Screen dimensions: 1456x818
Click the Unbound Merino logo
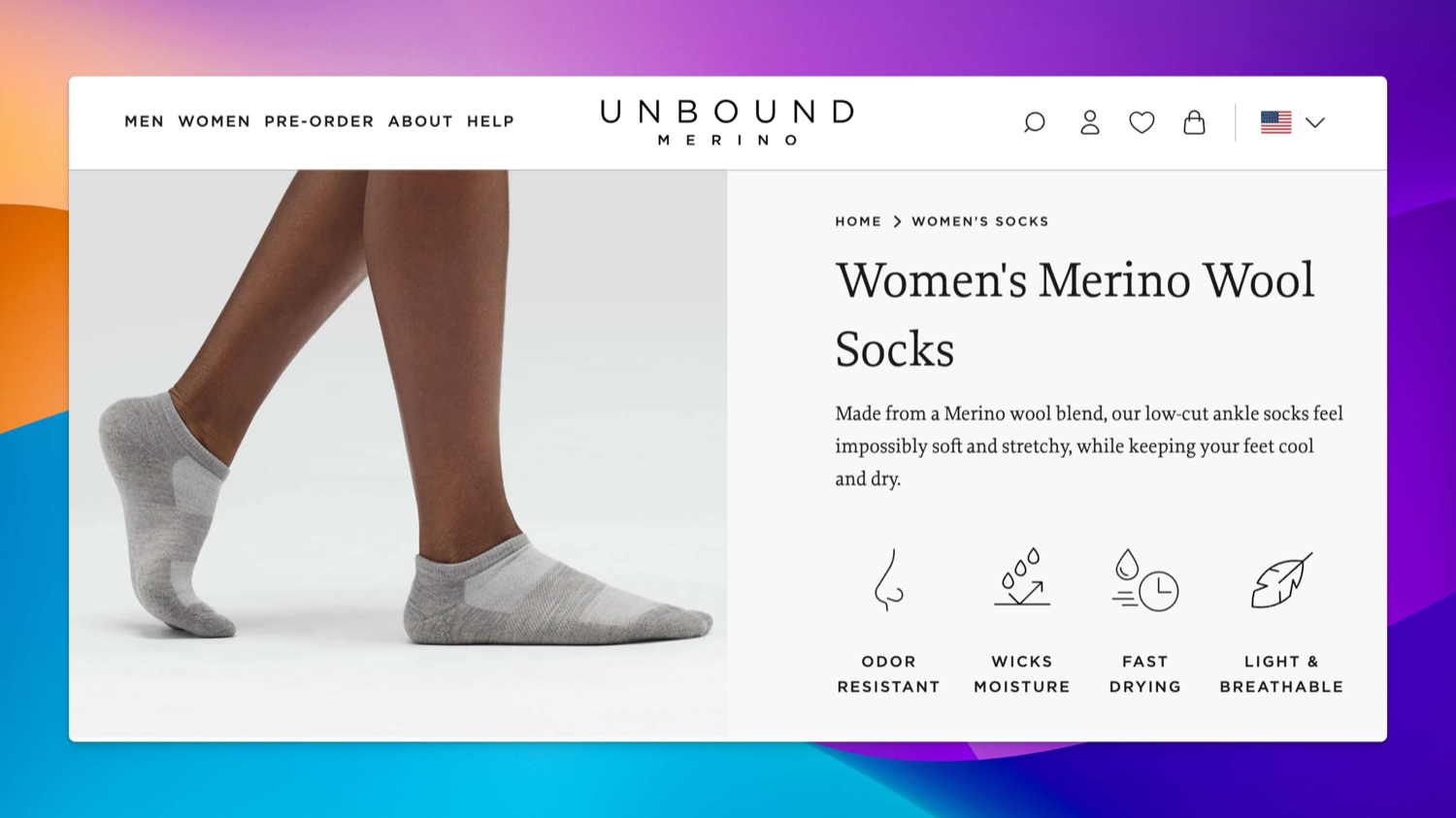(x=728, y=122)
